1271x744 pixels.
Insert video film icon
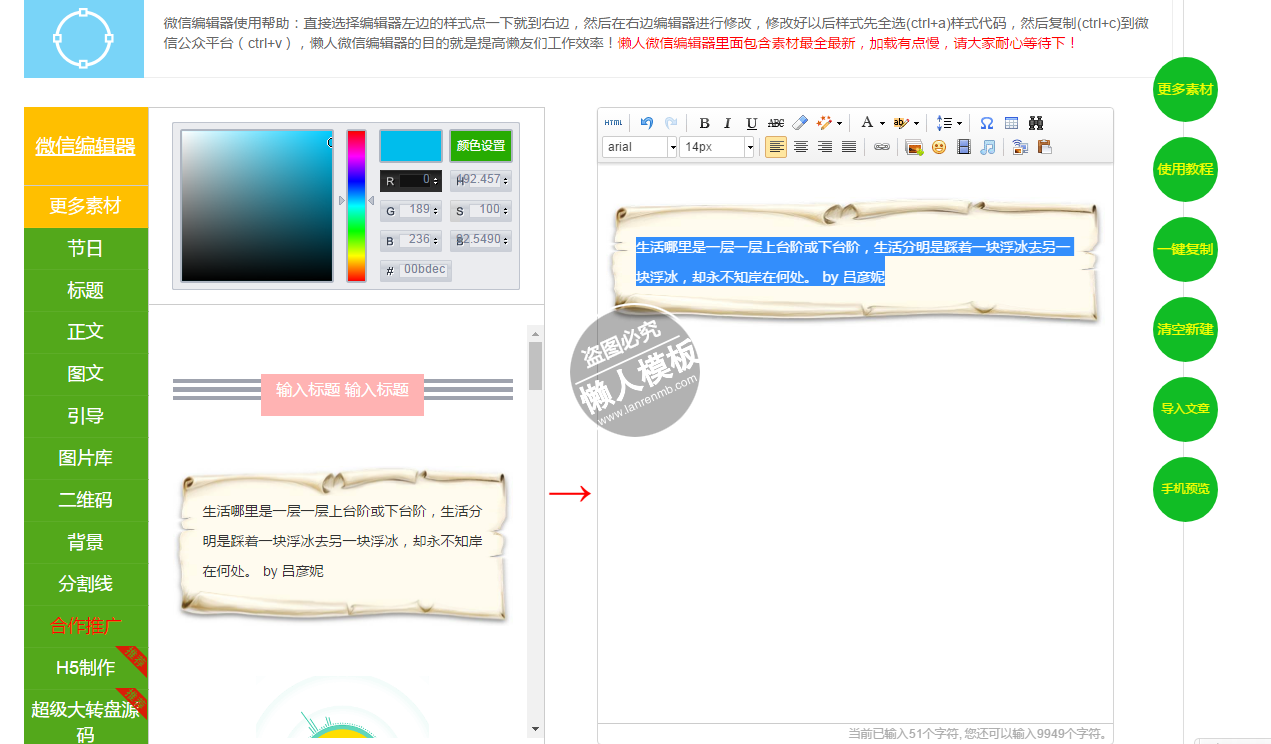click(x=964, y=147)
